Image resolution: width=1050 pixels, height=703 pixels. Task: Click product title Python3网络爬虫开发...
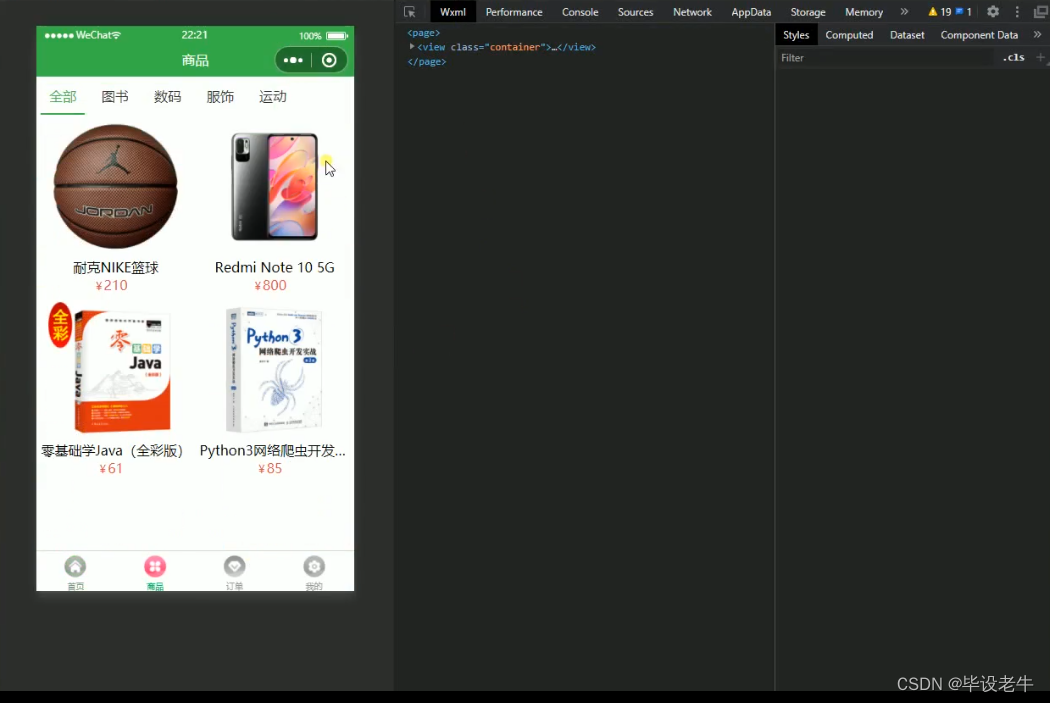tap(273, 451)
